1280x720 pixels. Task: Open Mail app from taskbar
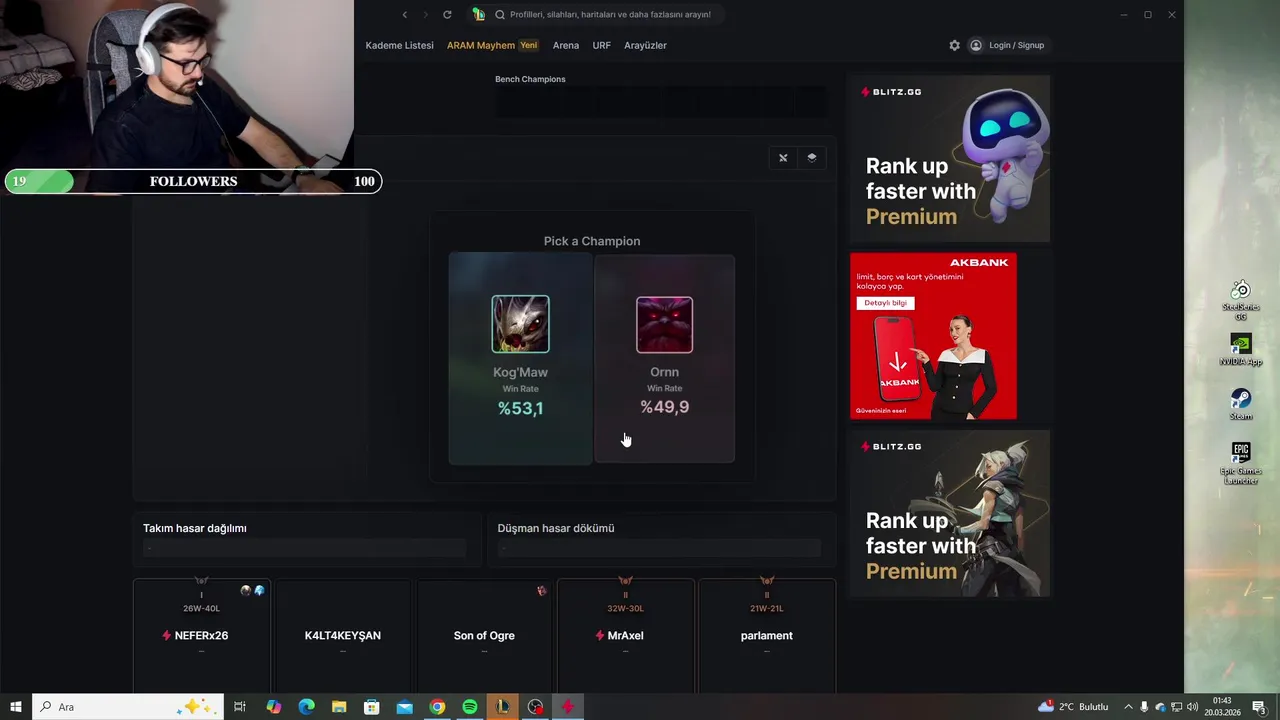[x=404, y=707]
